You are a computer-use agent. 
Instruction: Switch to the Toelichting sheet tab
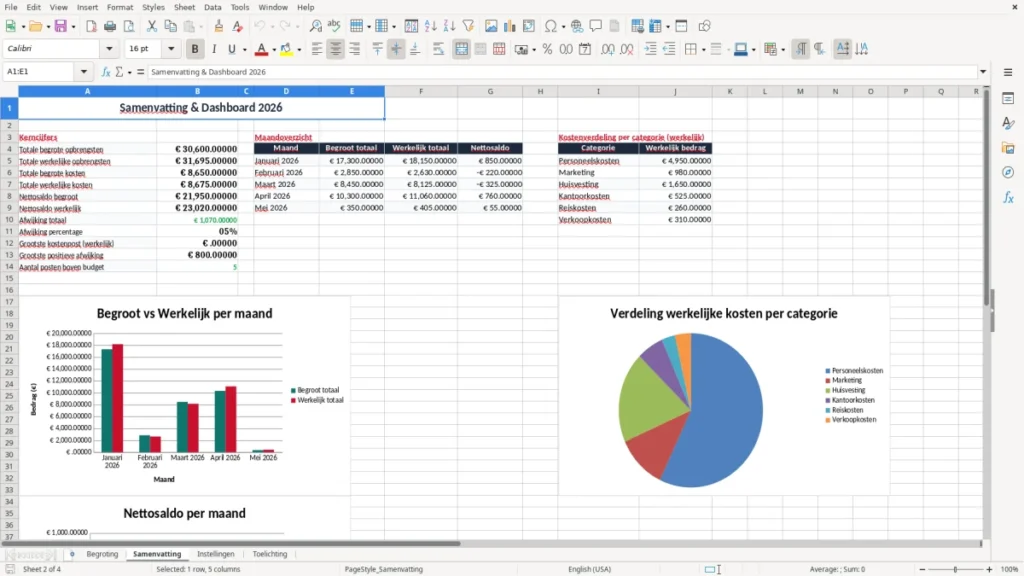point(270,554)
